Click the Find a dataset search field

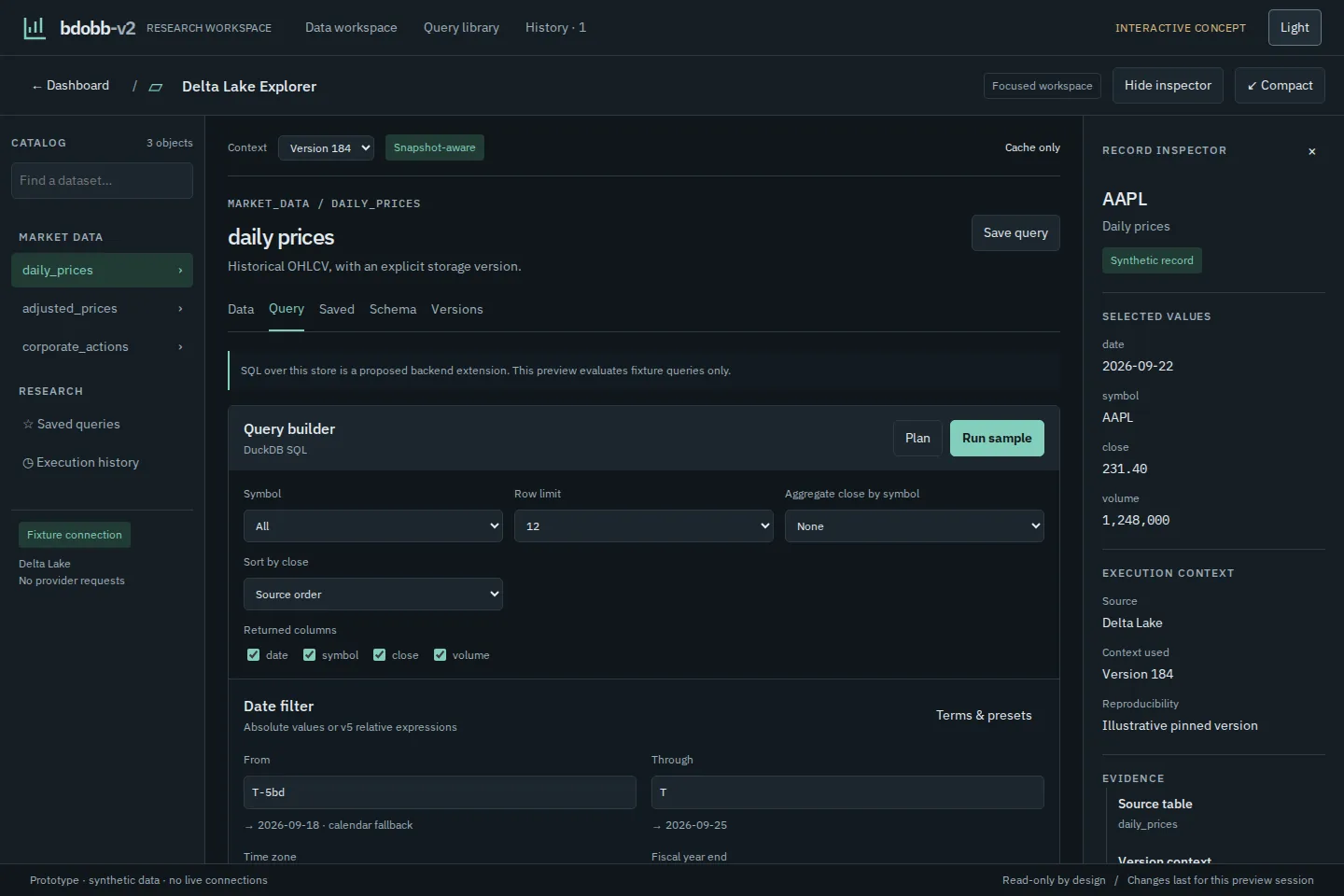[102, 180]
